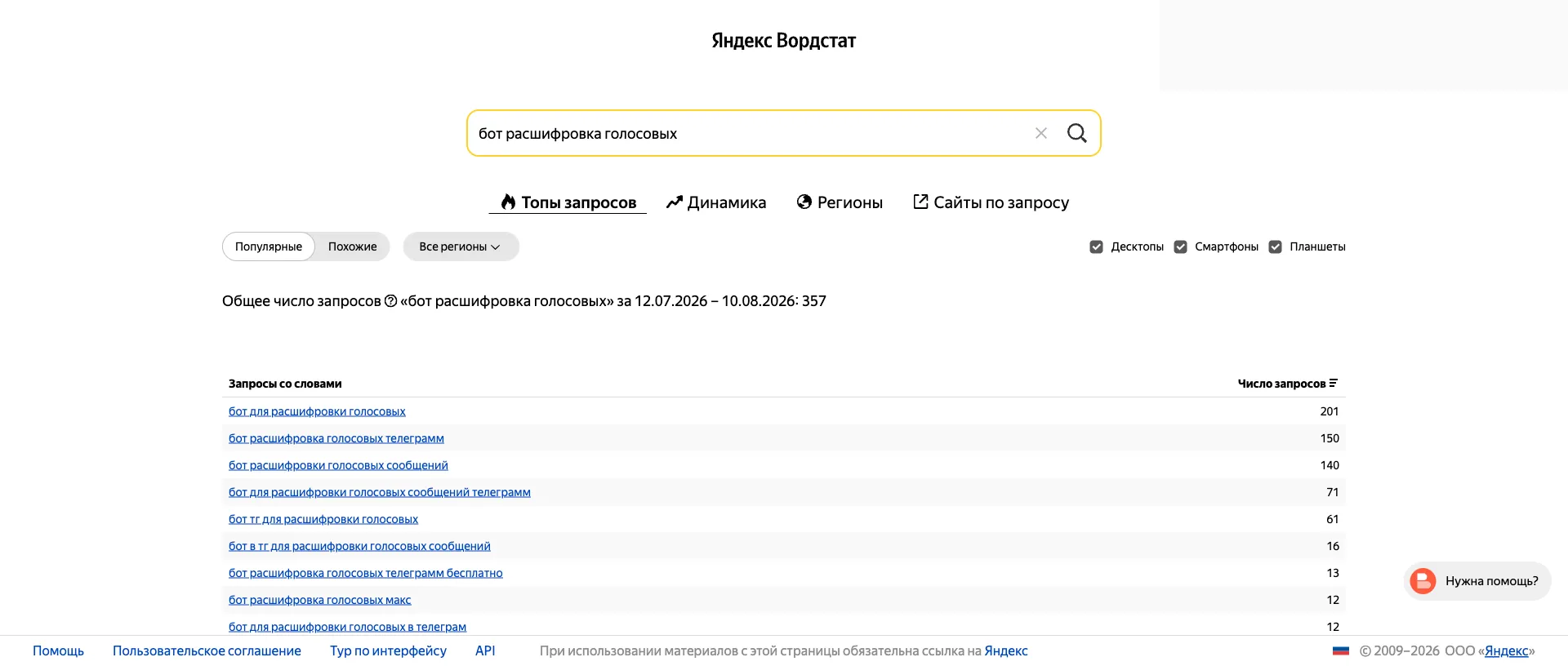Click the question mark help icon after Общее число запросов
The height and width of the screenshot is (666, 1568).
390,301
